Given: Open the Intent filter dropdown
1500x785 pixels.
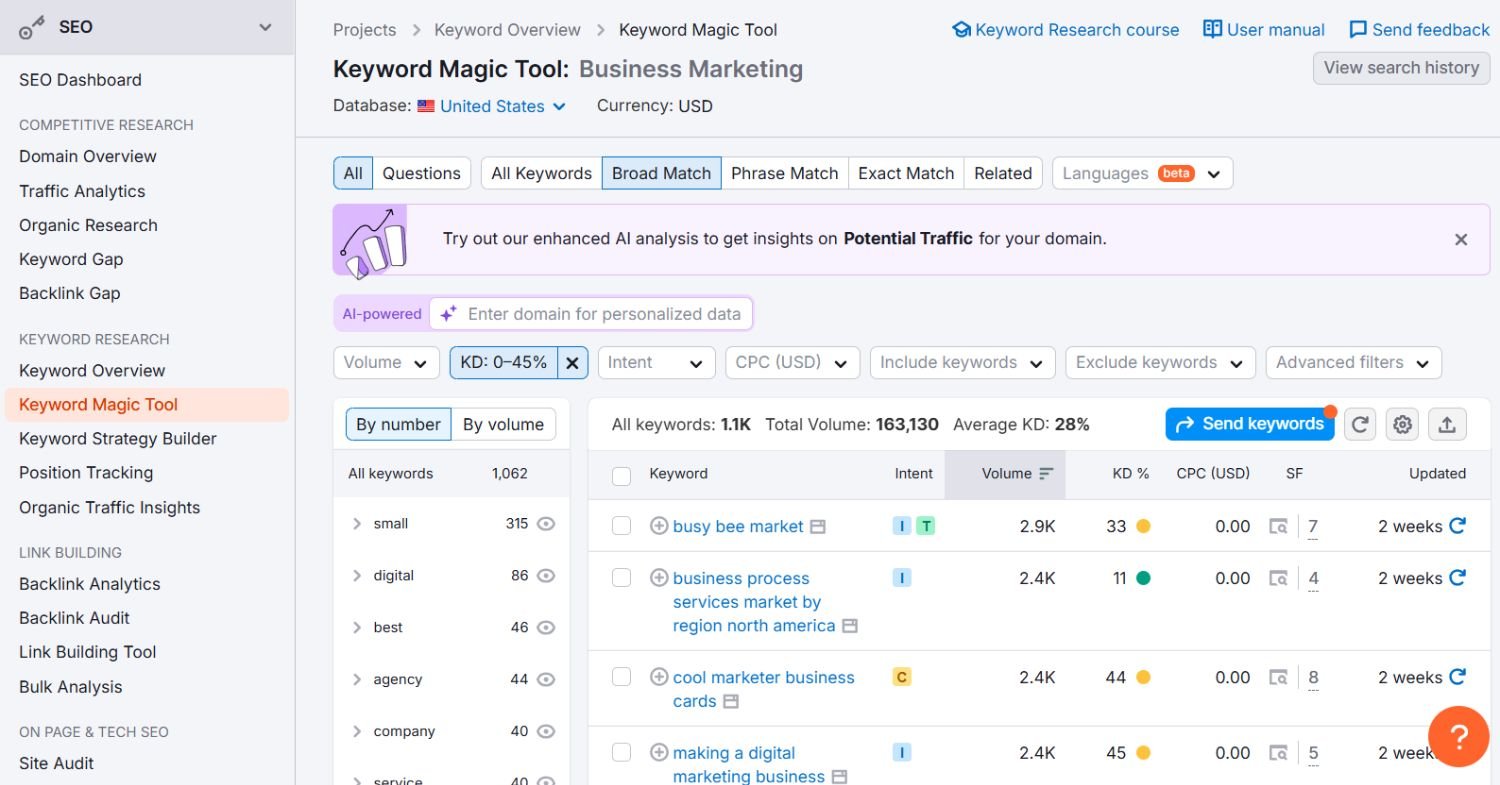Looking at the screenshot, I should tap(656, 363).
